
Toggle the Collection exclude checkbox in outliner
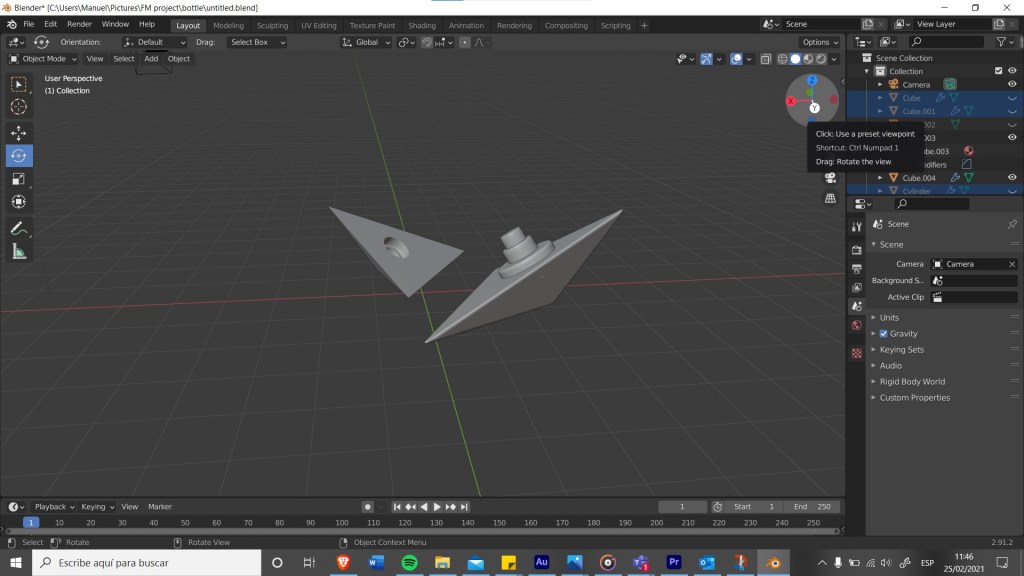point(998,71)
